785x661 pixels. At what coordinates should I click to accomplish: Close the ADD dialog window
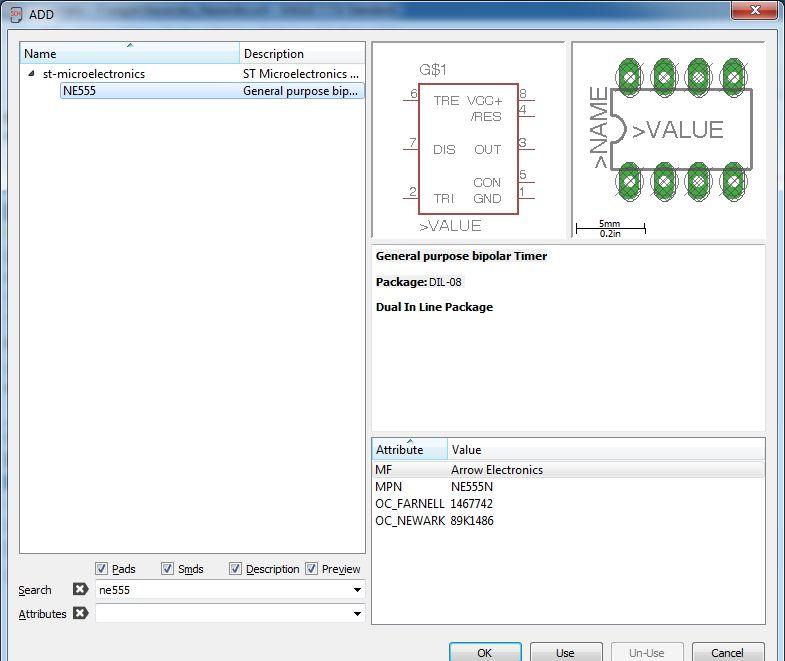click(755, 10)
